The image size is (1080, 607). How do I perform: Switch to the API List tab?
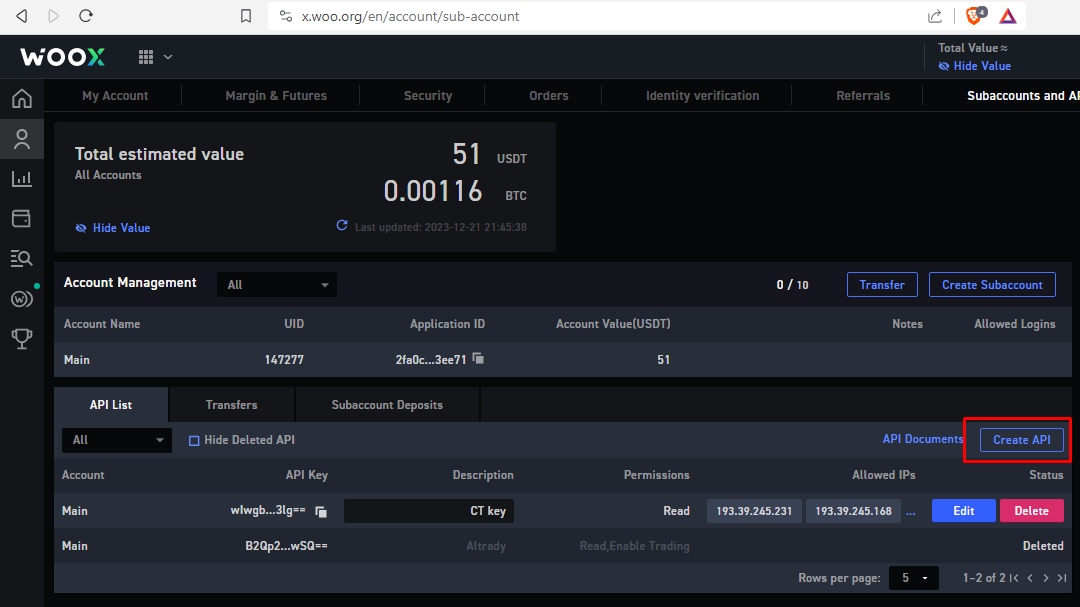pos(111,404)
